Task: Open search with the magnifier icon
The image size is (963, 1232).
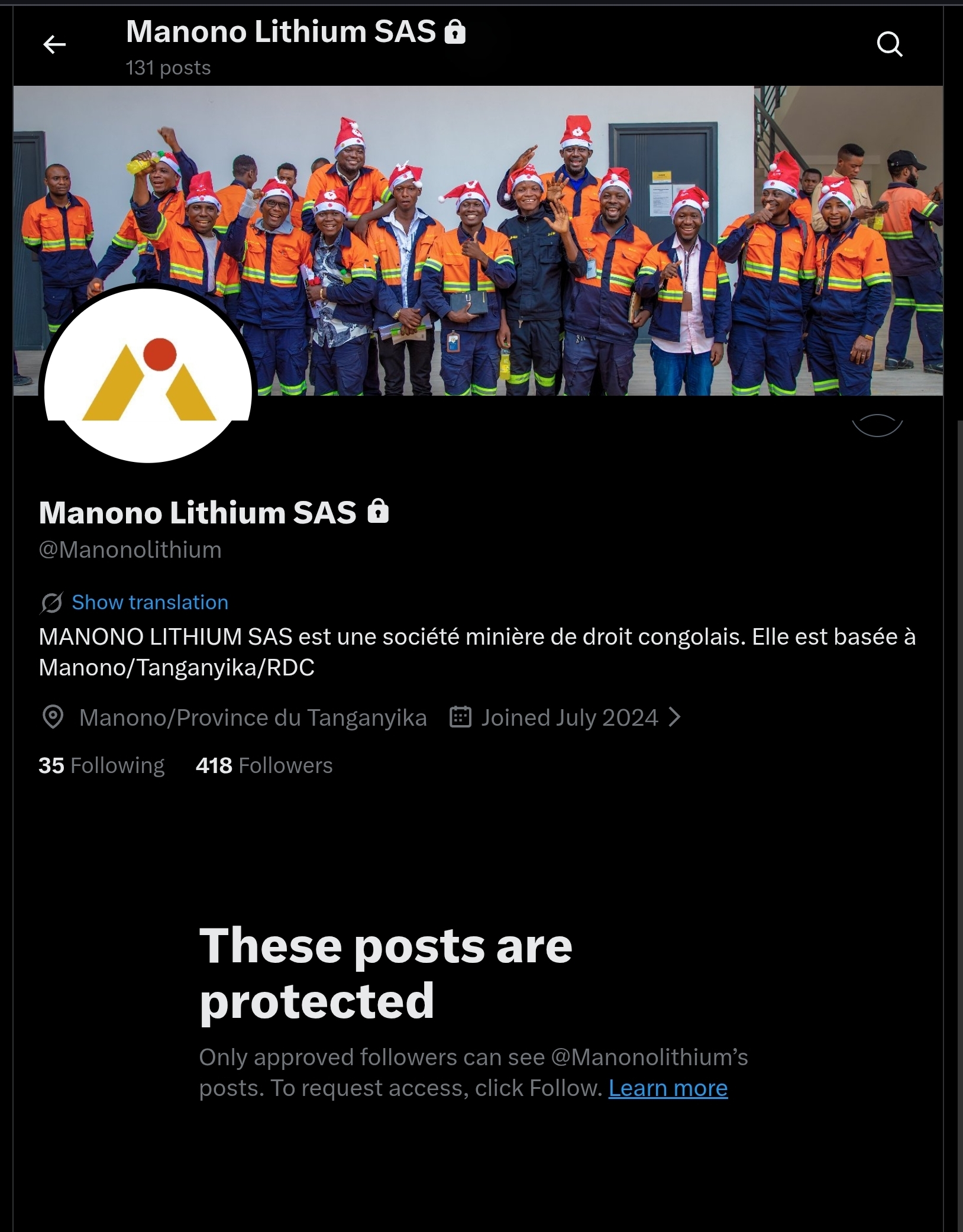Action: click(889, 44)
